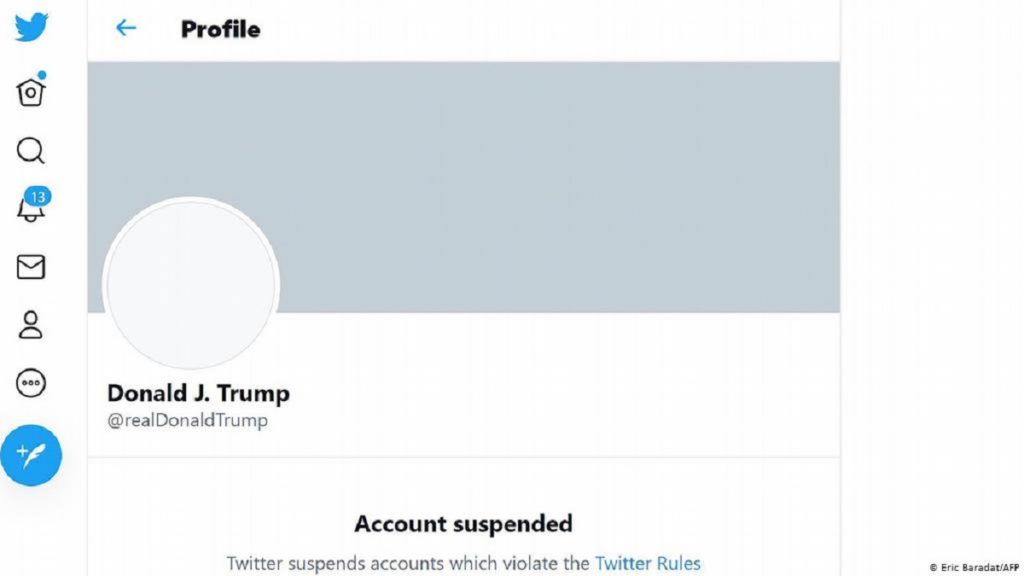This screenshot has width=1024, height=576.
Task: Go to the Home timeline icon
Action: pyautogui.click(x=31, y=93)
